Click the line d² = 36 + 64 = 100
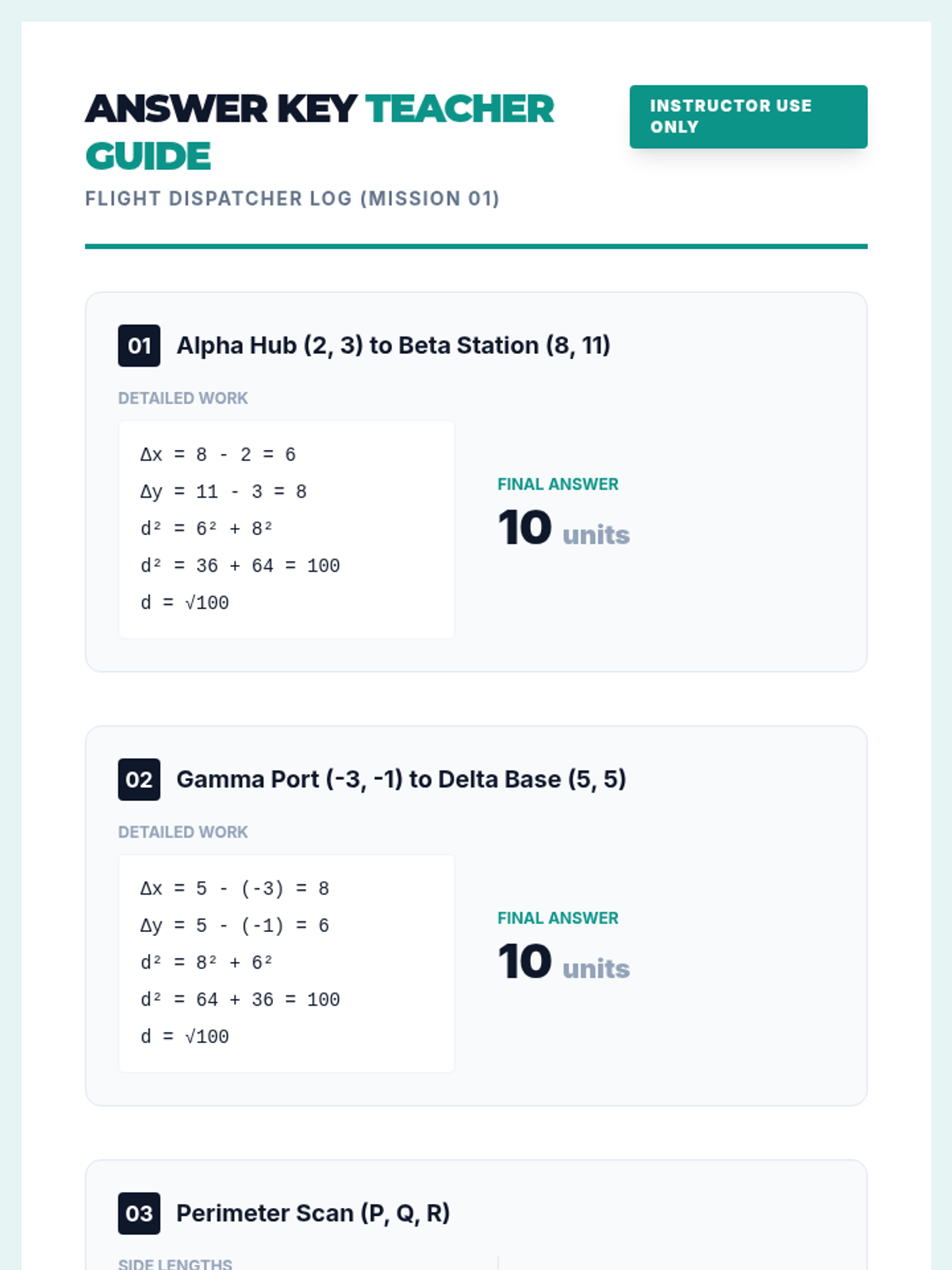The width and height of the screenshot is (952, 1270). [x=240, y=566]
